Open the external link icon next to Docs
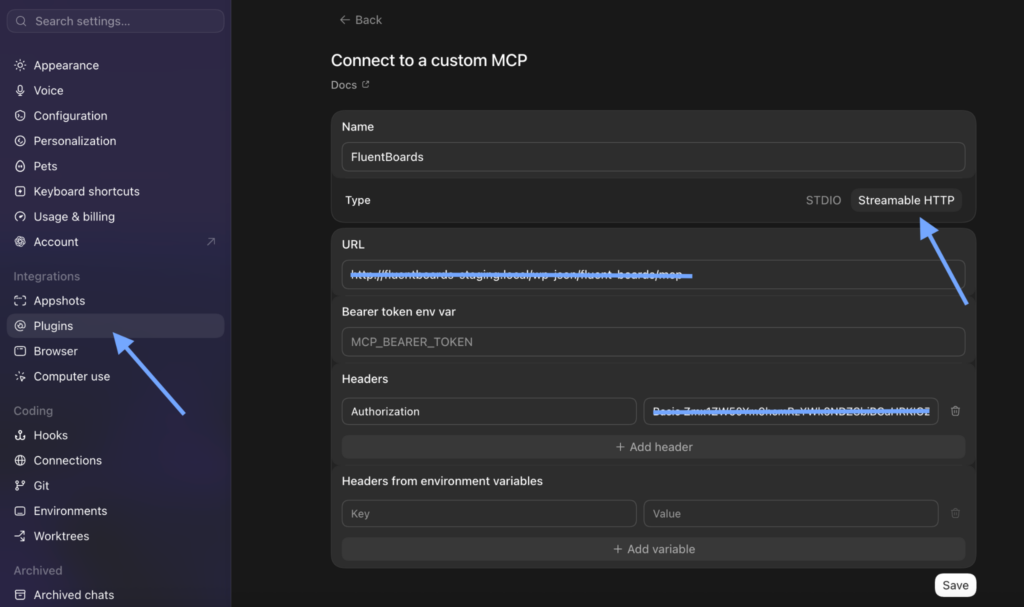Viewport: 1024px width, 607px height. [366, 84]
